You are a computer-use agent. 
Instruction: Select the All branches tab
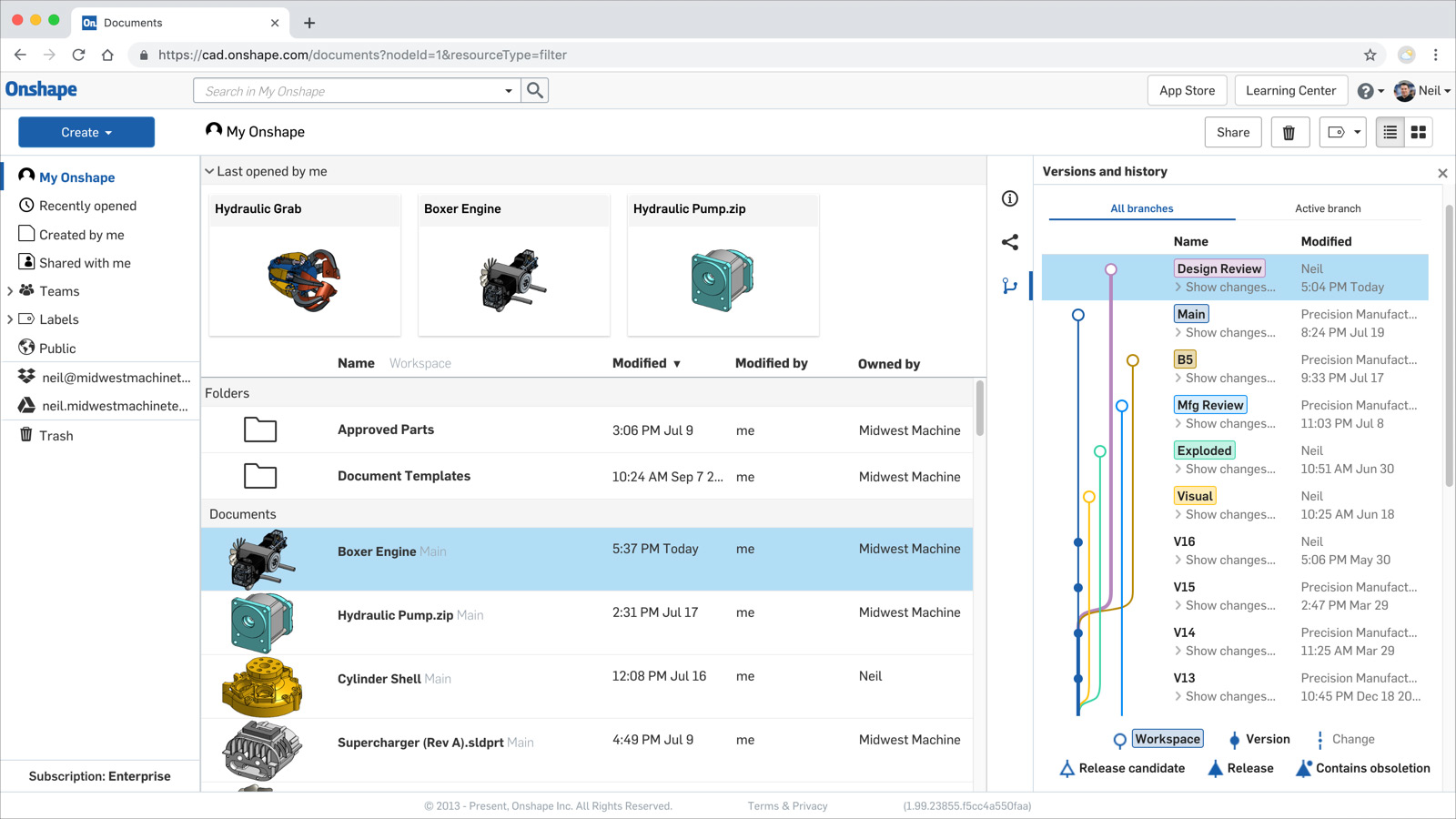coord(1141,207)
